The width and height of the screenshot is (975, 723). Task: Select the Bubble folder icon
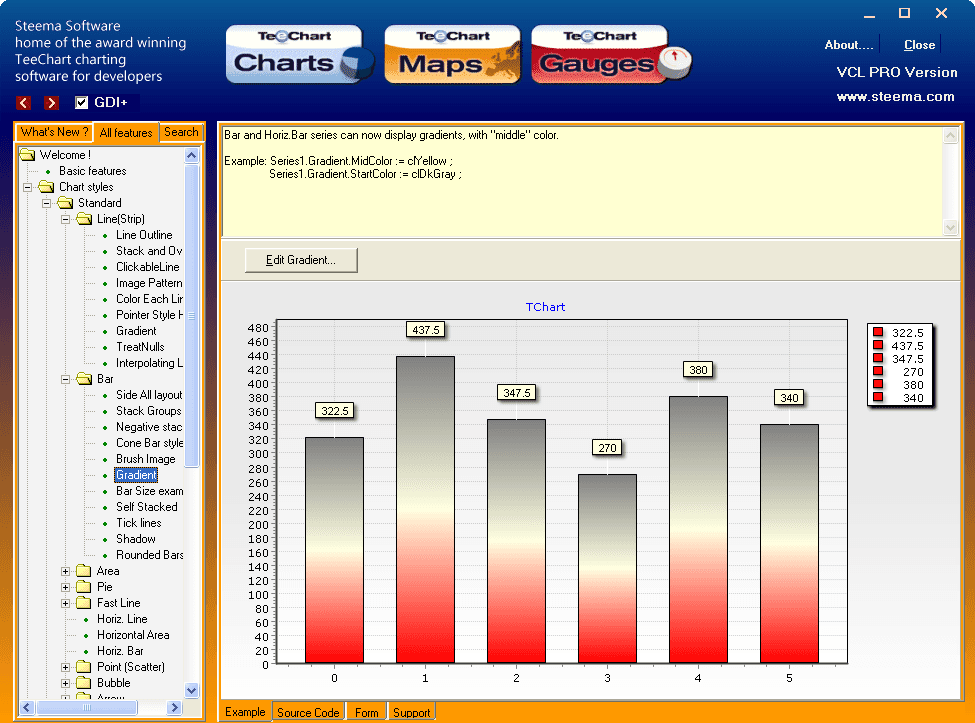click(84, 683)
